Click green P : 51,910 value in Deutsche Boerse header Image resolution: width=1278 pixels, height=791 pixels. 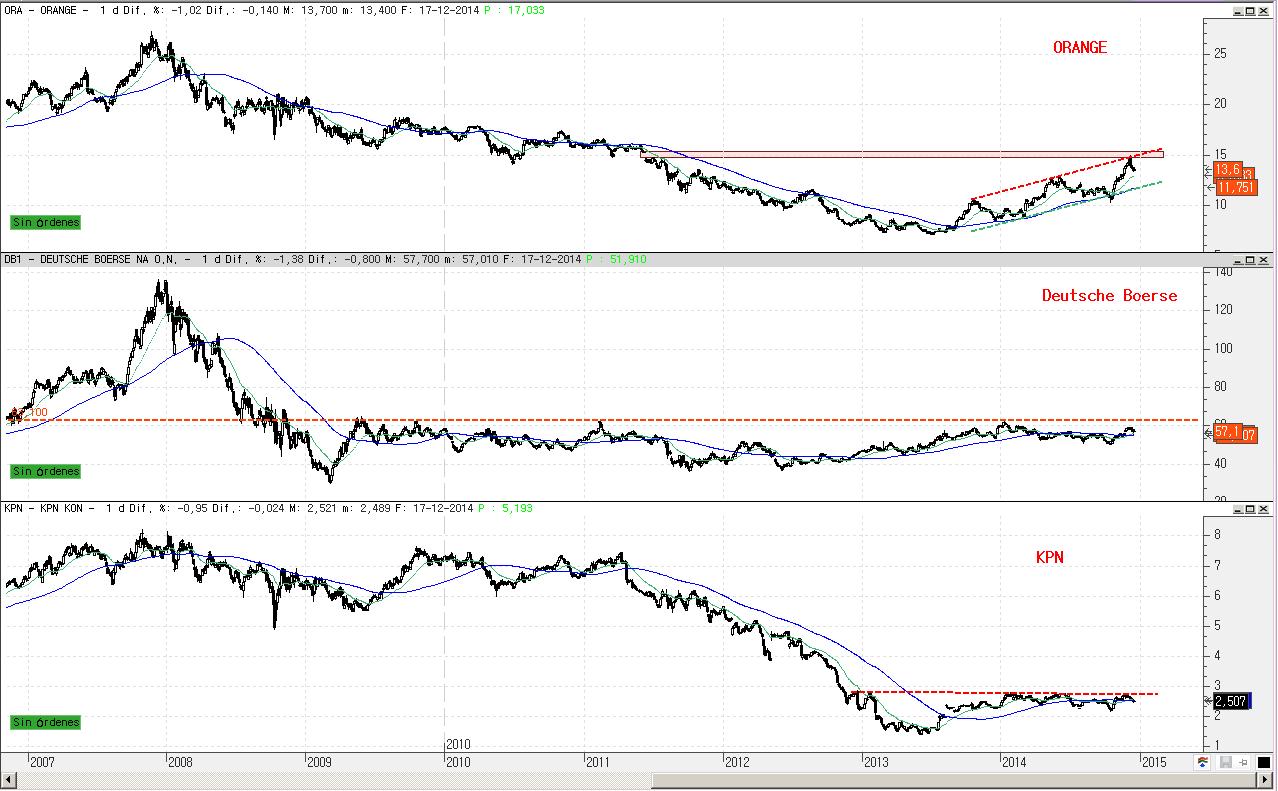(617, 259)
